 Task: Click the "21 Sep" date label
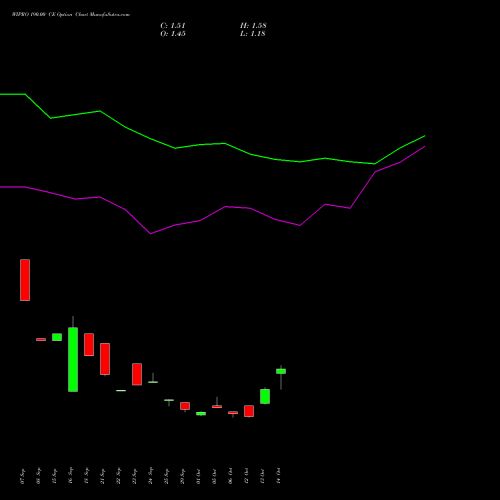pos(102,476)
